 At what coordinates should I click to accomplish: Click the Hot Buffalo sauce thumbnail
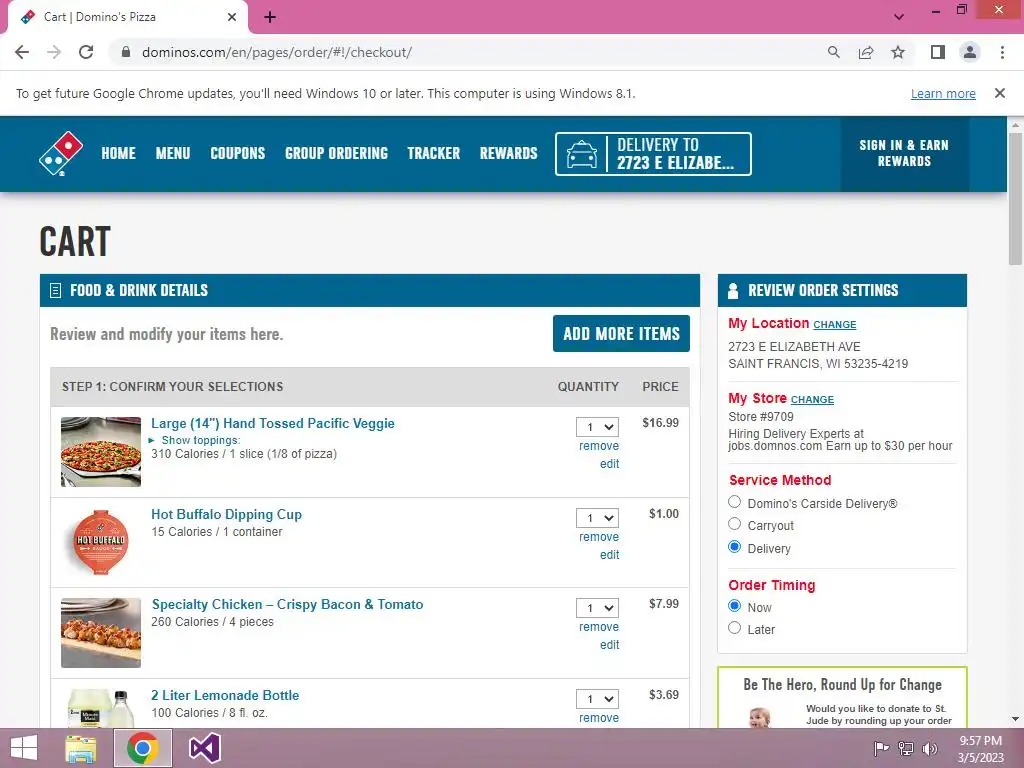tap(101, 542)
